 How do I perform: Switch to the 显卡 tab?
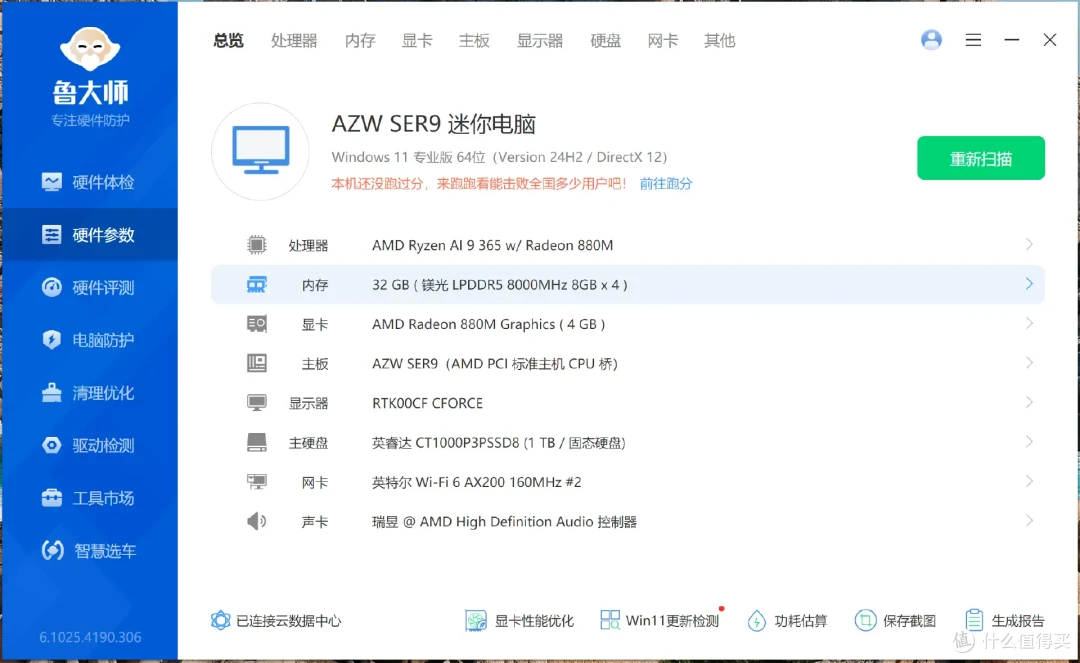(x=417, y=41)
